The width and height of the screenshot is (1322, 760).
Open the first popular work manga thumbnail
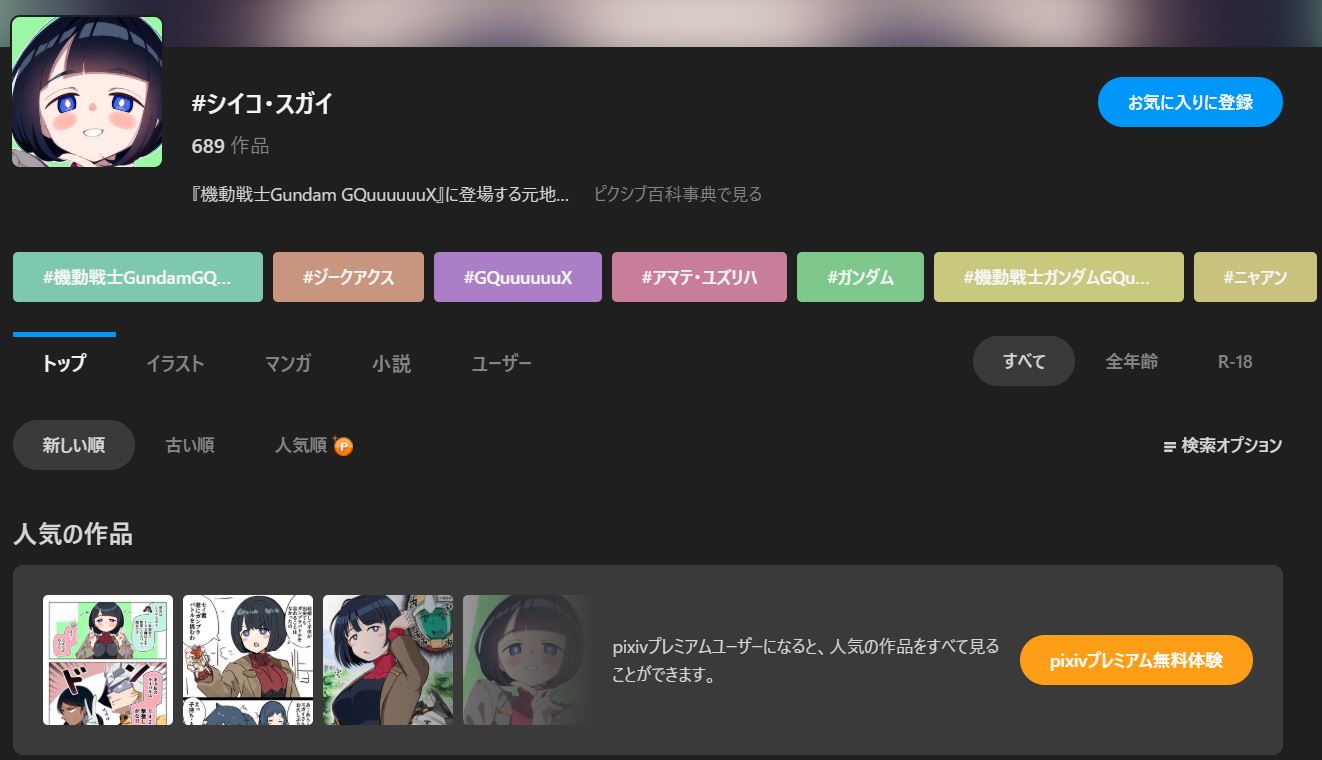108,660
